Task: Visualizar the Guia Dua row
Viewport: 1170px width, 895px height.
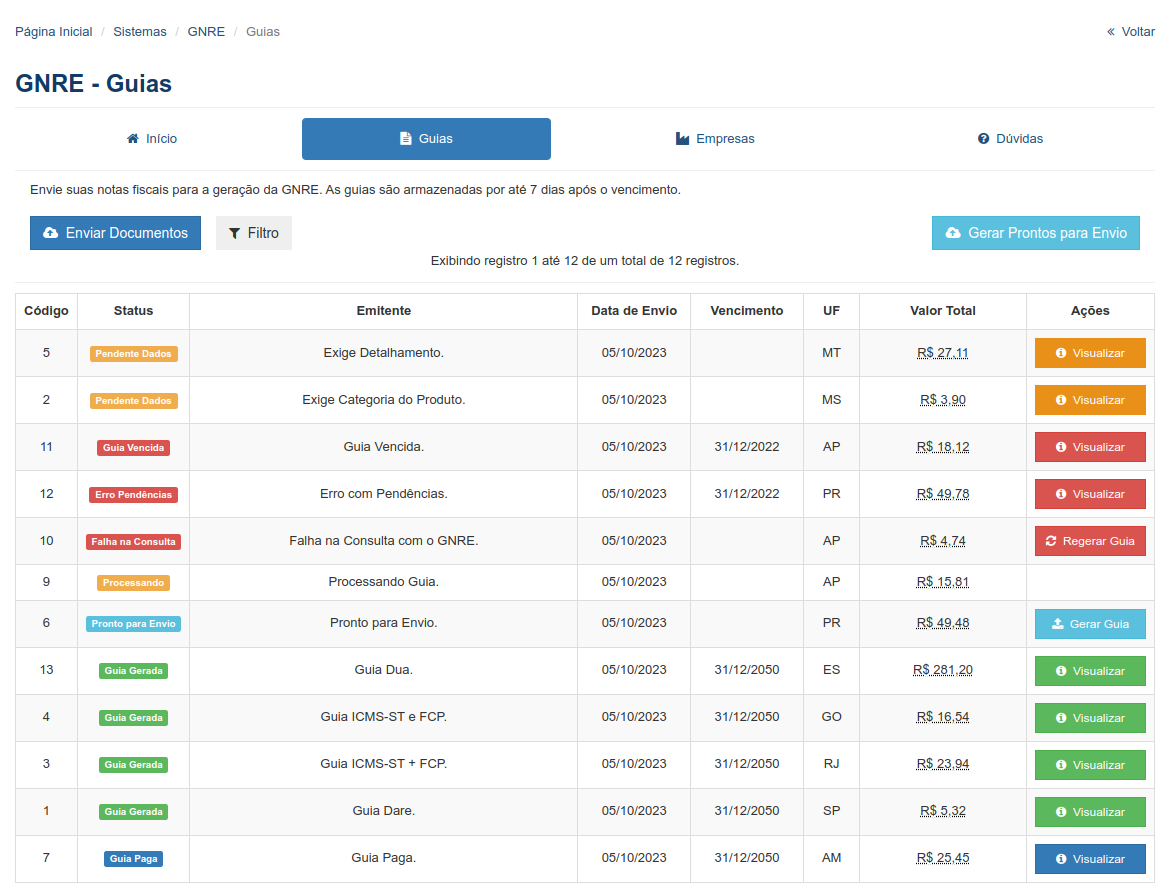Action: (x=1090, y=671)
